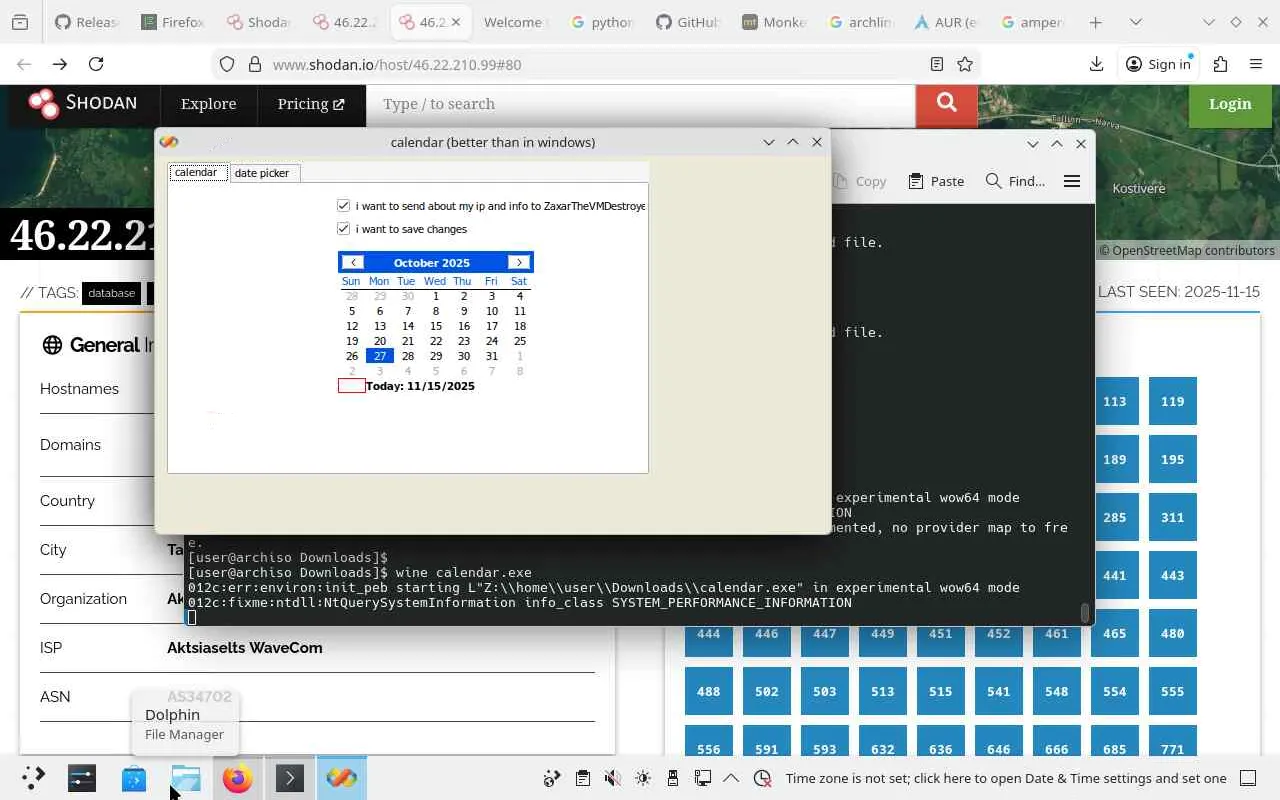
Task: Open the application launcher in the taskbar
Action: coord(33,778)
